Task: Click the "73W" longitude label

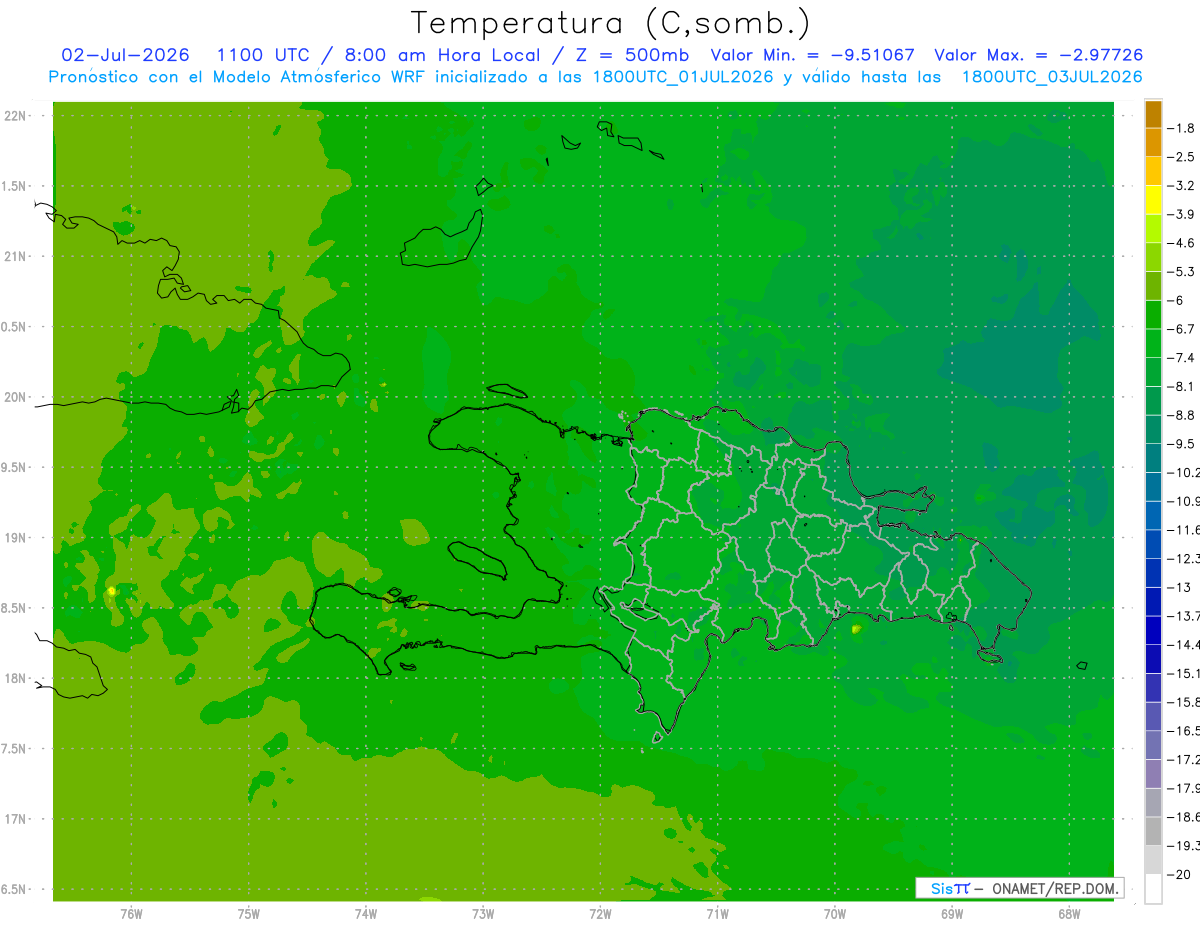Action: (483, 914)
